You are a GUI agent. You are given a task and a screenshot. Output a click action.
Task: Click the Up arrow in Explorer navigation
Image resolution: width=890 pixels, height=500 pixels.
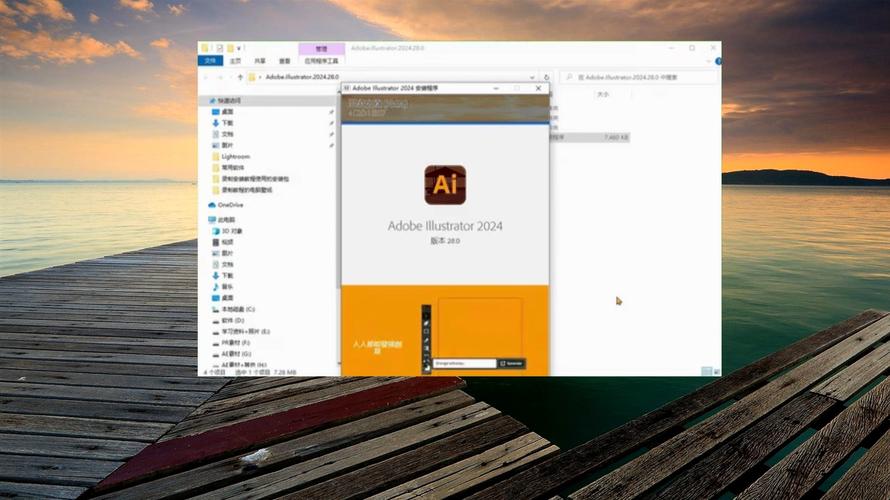240,77
